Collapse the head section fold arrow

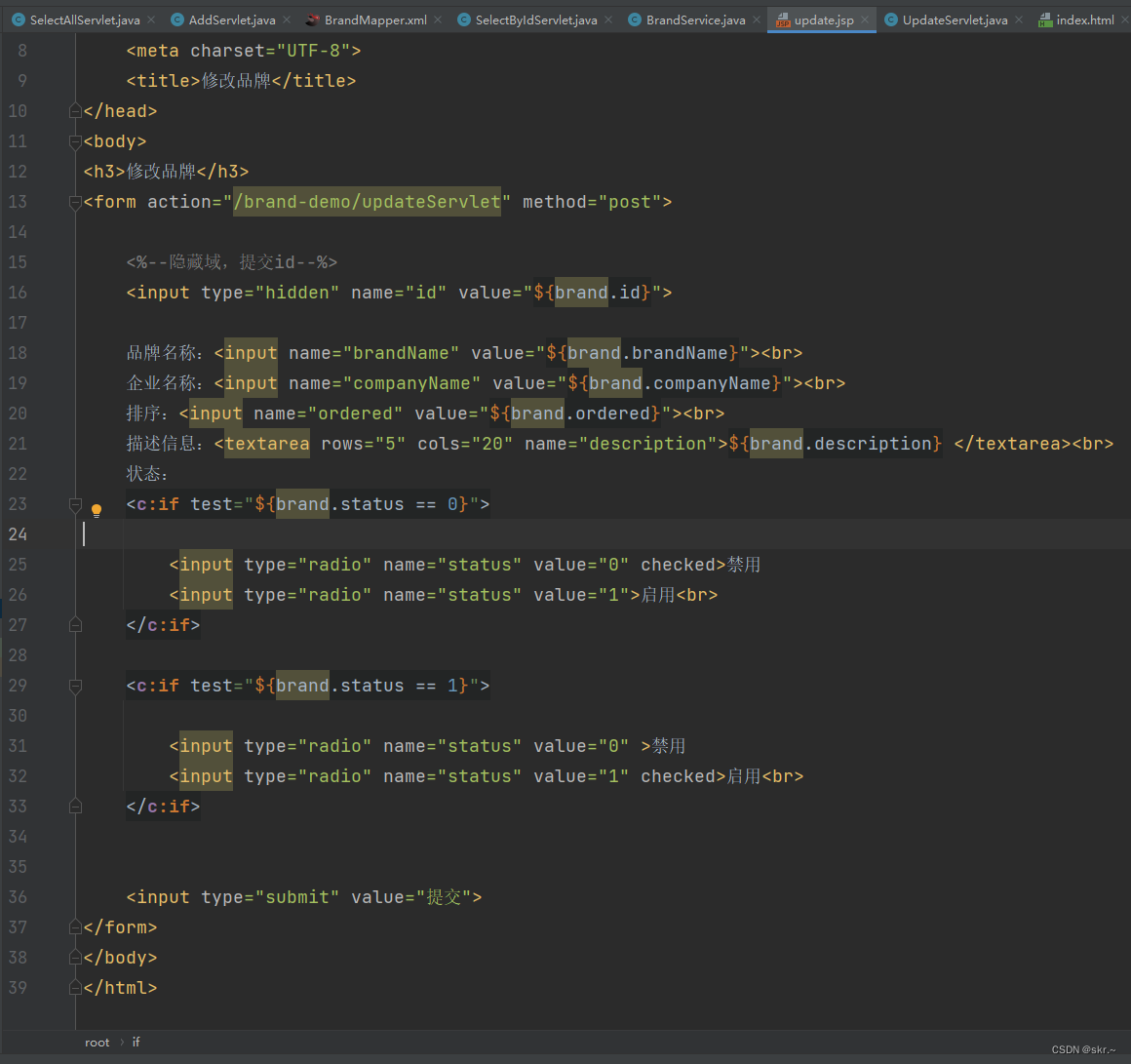point(75,110)
